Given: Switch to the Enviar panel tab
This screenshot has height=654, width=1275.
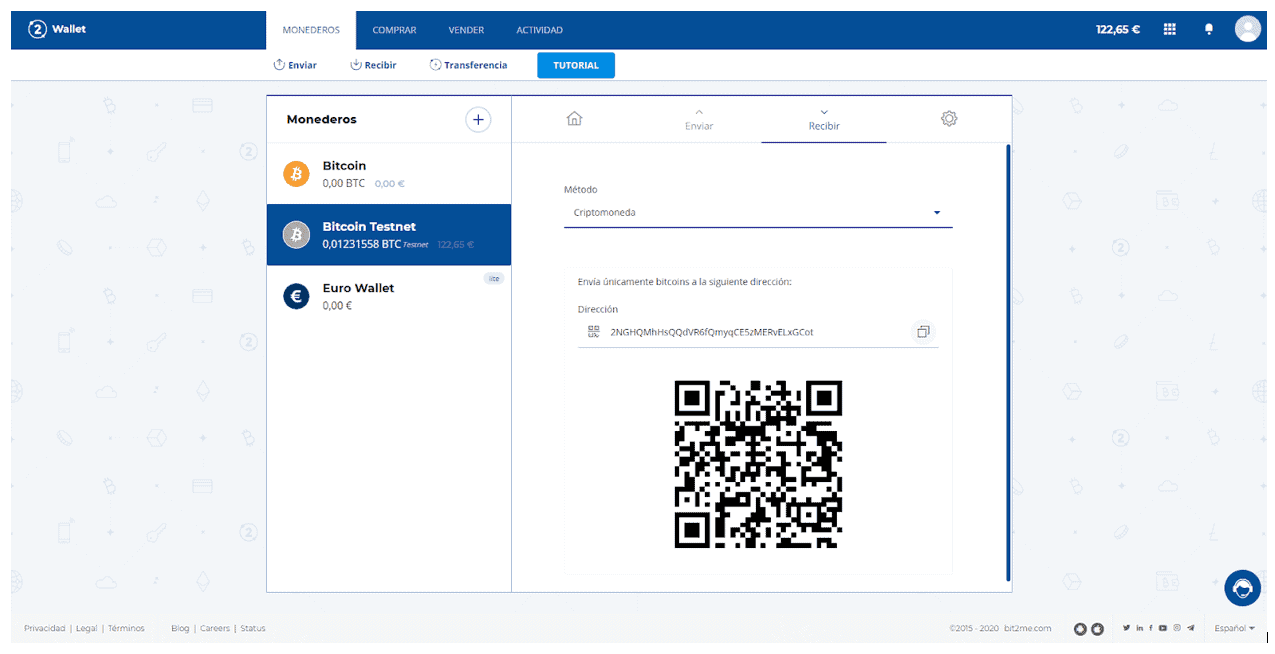Looking at the screenshot, I should (x=699, y=119).
